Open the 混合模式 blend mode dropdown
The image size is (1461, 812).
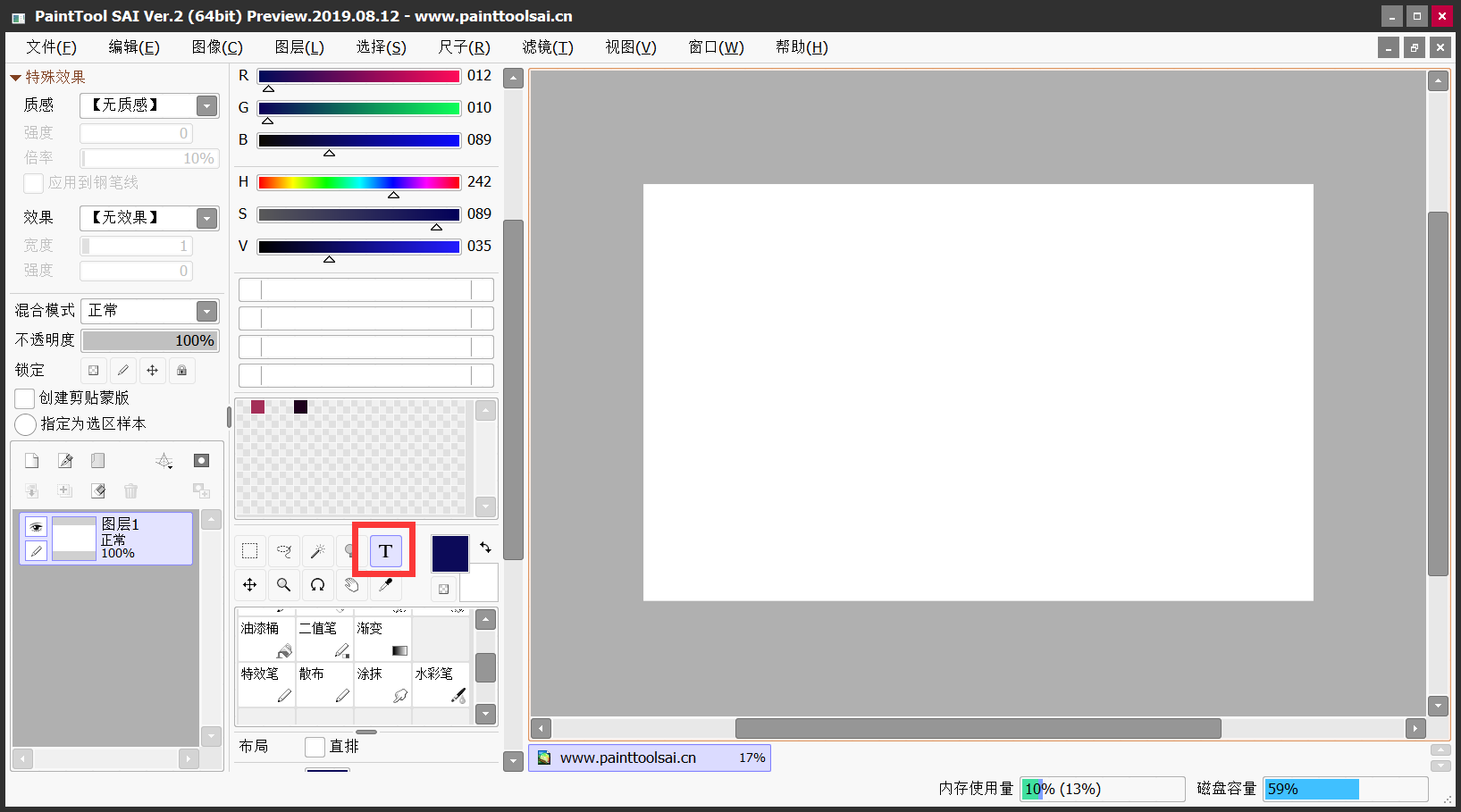pyautogui.click(x=207, y=311)
